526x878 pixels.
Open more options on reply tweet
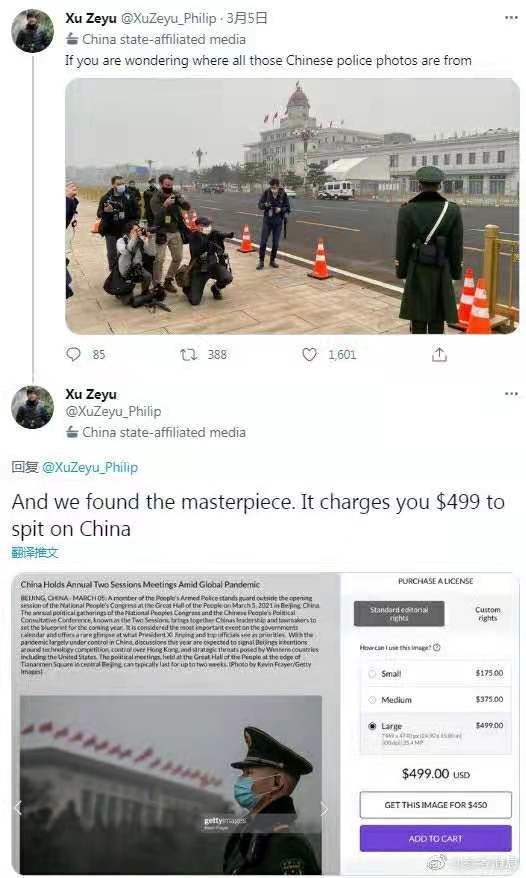[x=511, y=394]
